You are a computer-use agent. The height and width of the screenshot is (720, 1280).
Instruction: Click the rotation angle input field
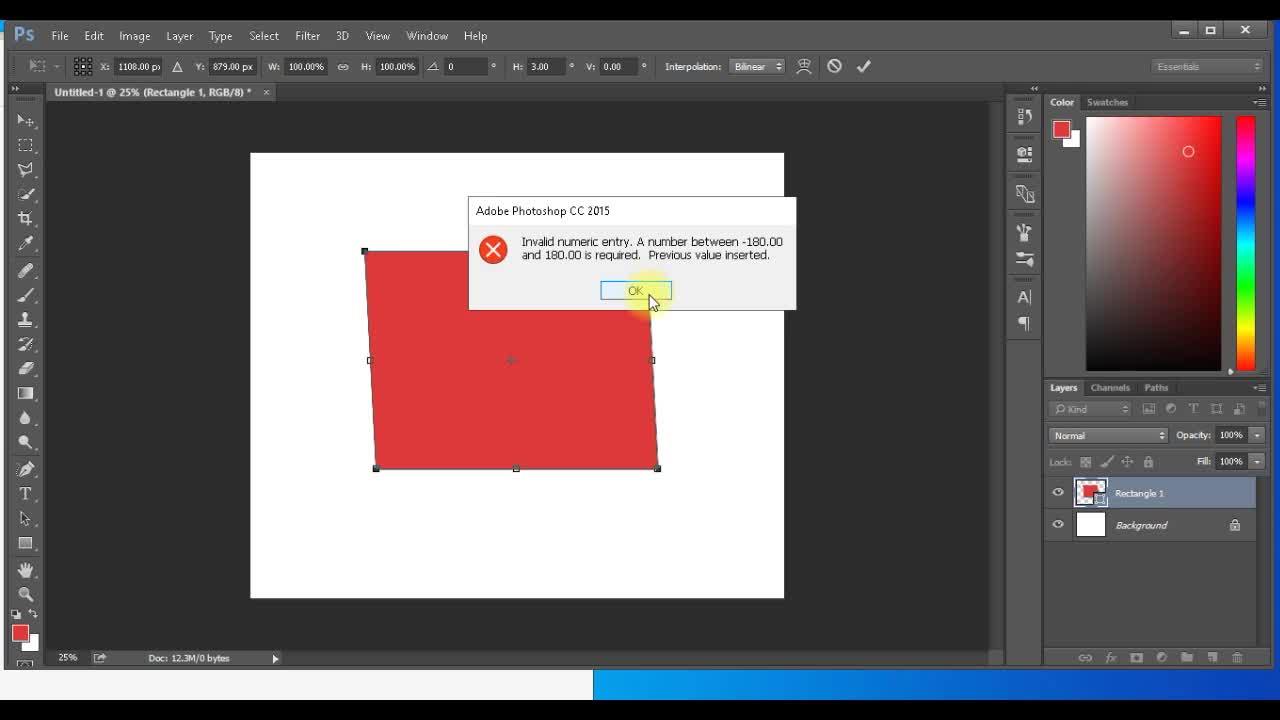465,66
